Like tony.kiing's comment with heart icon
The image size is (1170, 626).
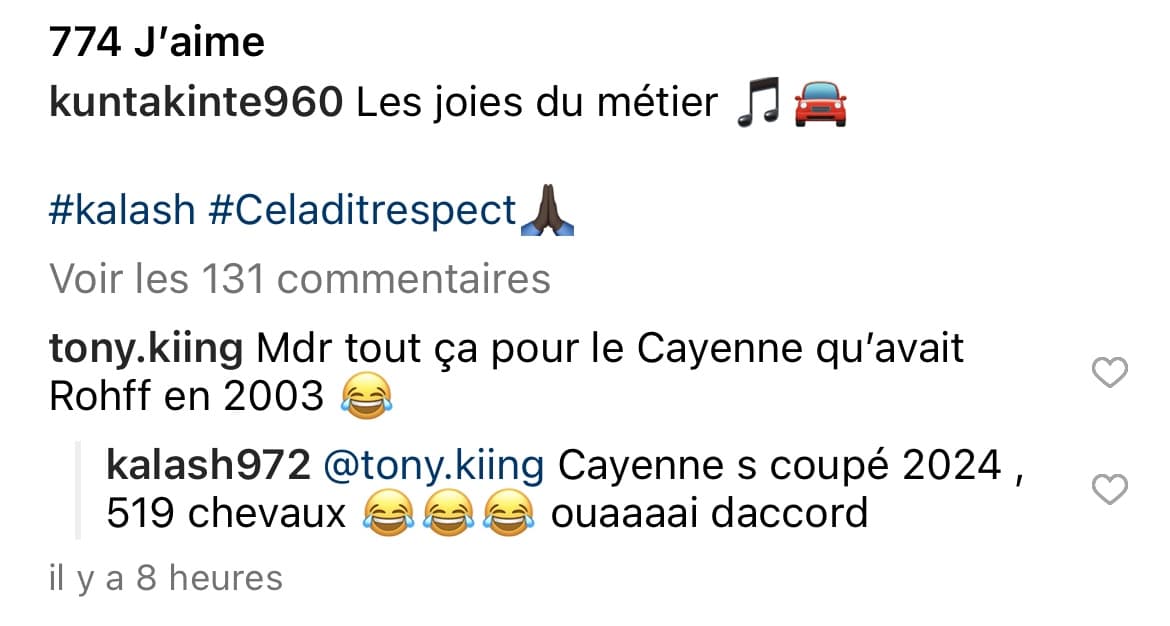pyautogui.click(x=1110, y=372)
